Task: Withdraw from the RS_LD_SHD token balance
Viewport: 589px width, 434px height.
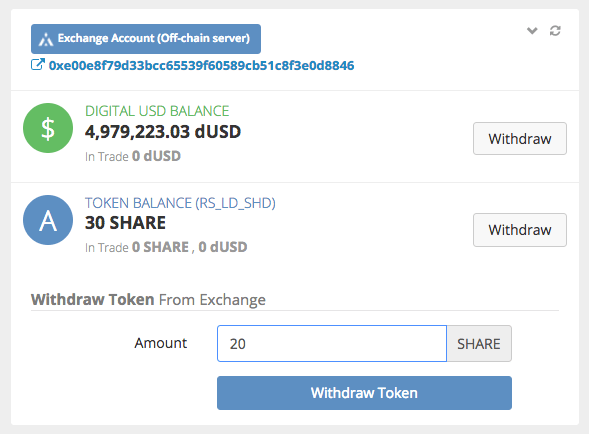Action: tap(520, 230)
